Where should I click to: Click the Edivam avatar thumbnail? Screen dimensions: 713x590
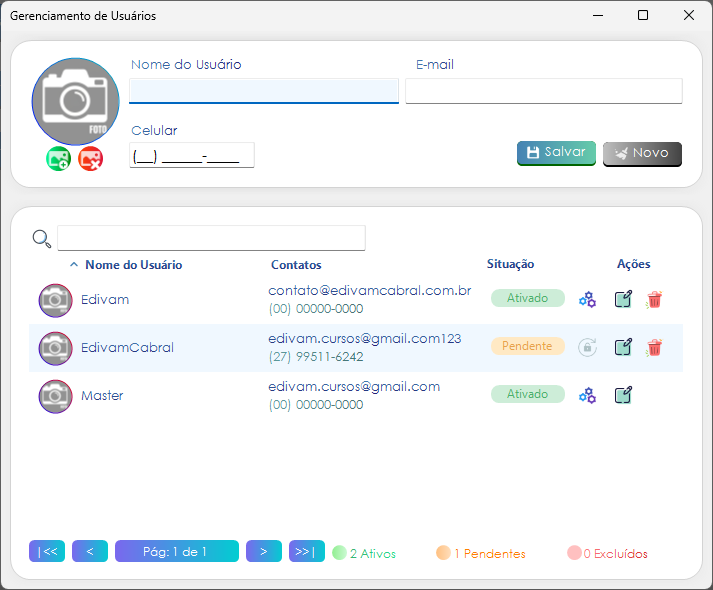tap(55, 300)
